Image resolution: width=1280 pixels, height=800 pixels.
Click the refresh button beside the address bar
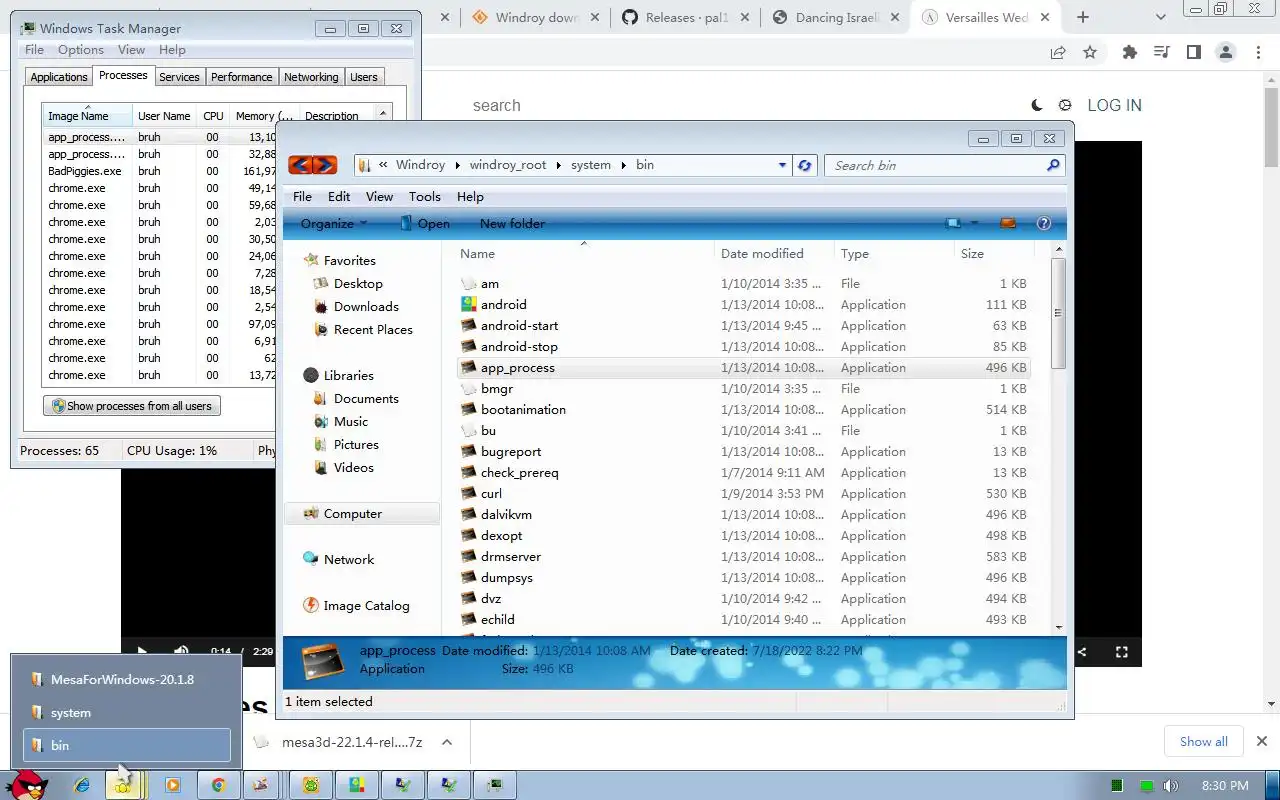coord(805,165)
